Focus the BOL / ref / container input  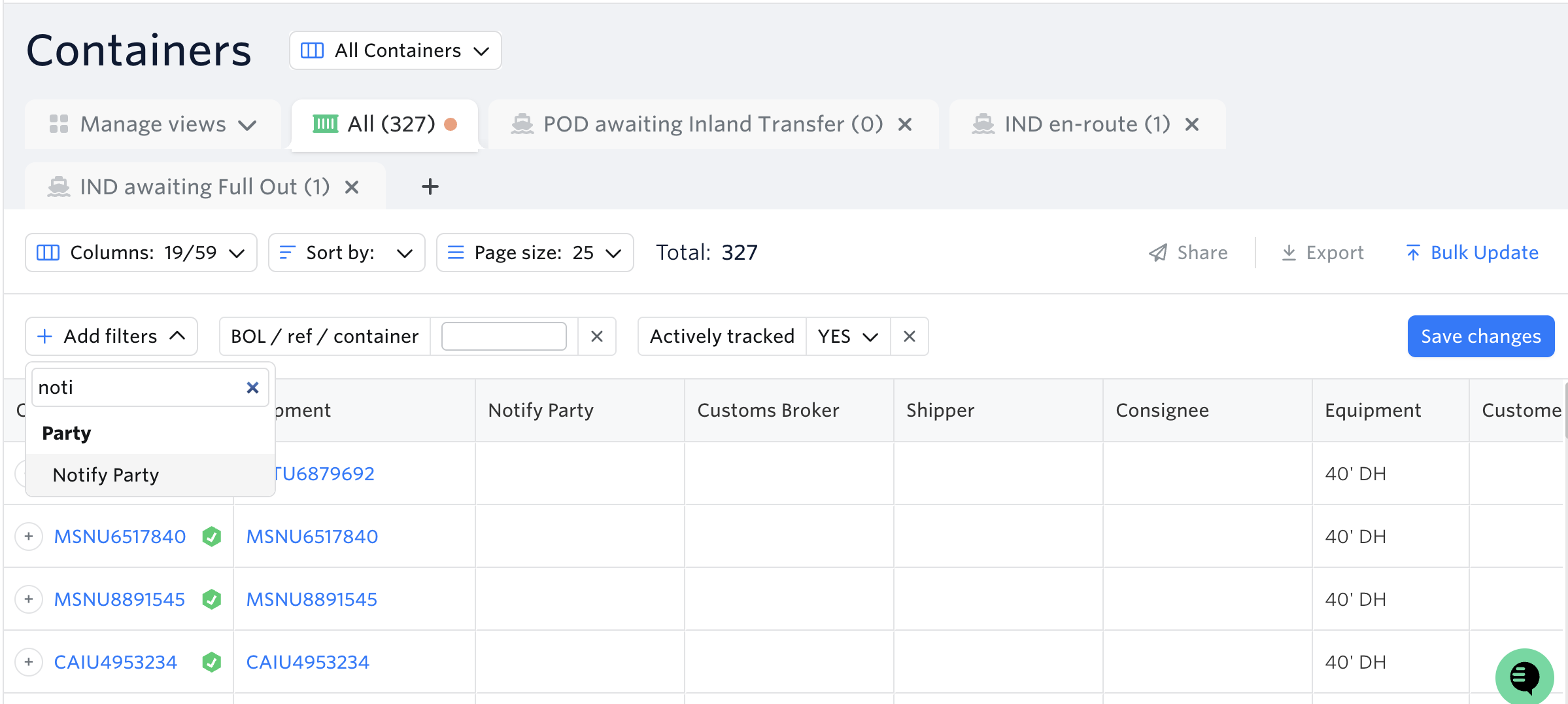coord(503,336)
